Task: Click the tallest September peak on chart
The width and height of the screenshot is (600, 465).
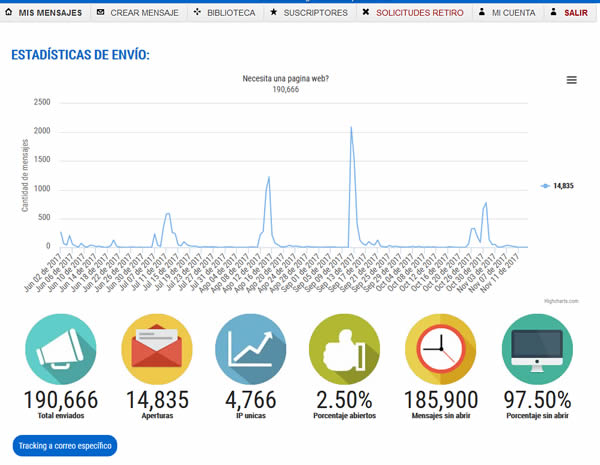Action: pos(351,127)
